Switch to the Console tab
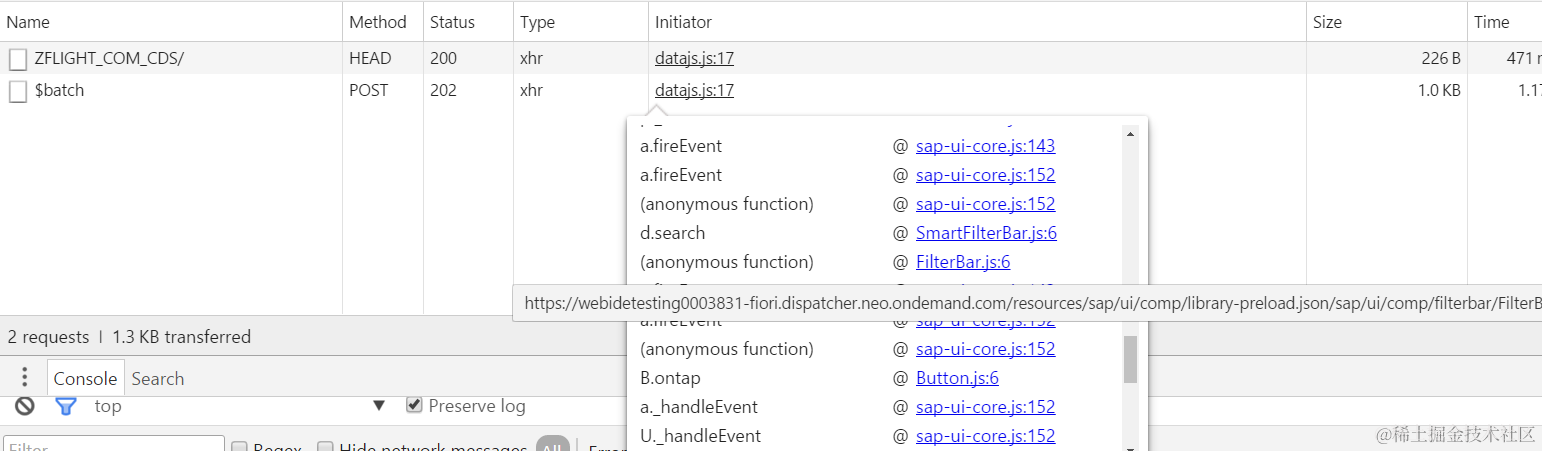The width and height of the screenshot is (1542, 451). pos(85,378)
